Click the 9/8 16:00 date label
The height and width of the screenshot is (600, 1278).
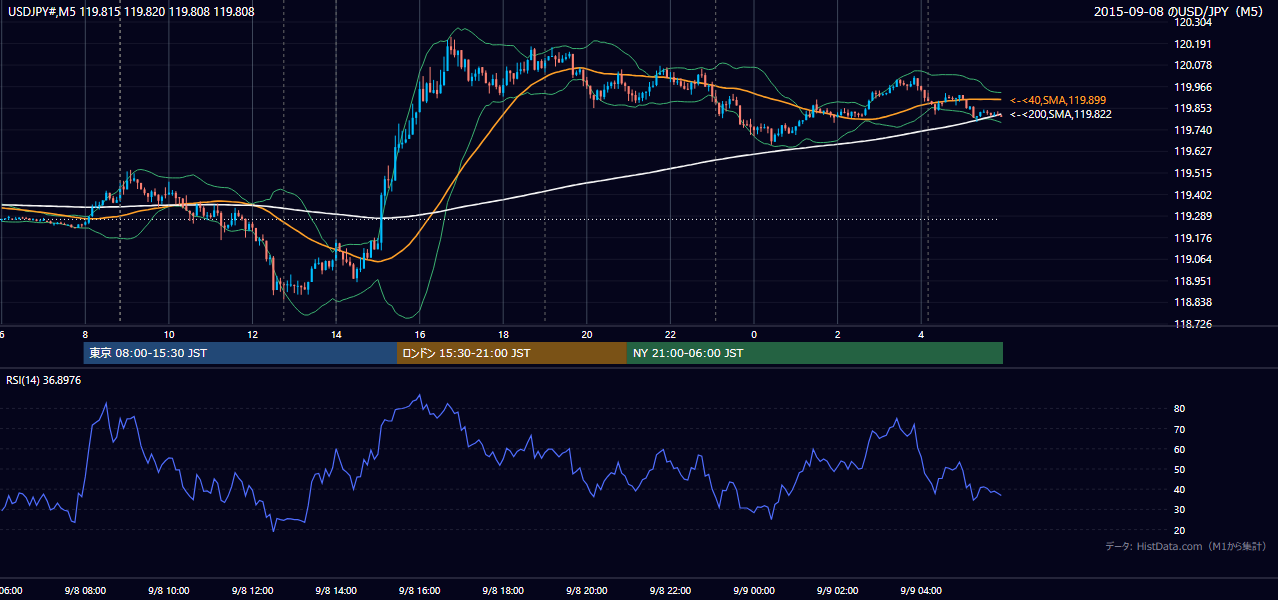click(419, 591)
